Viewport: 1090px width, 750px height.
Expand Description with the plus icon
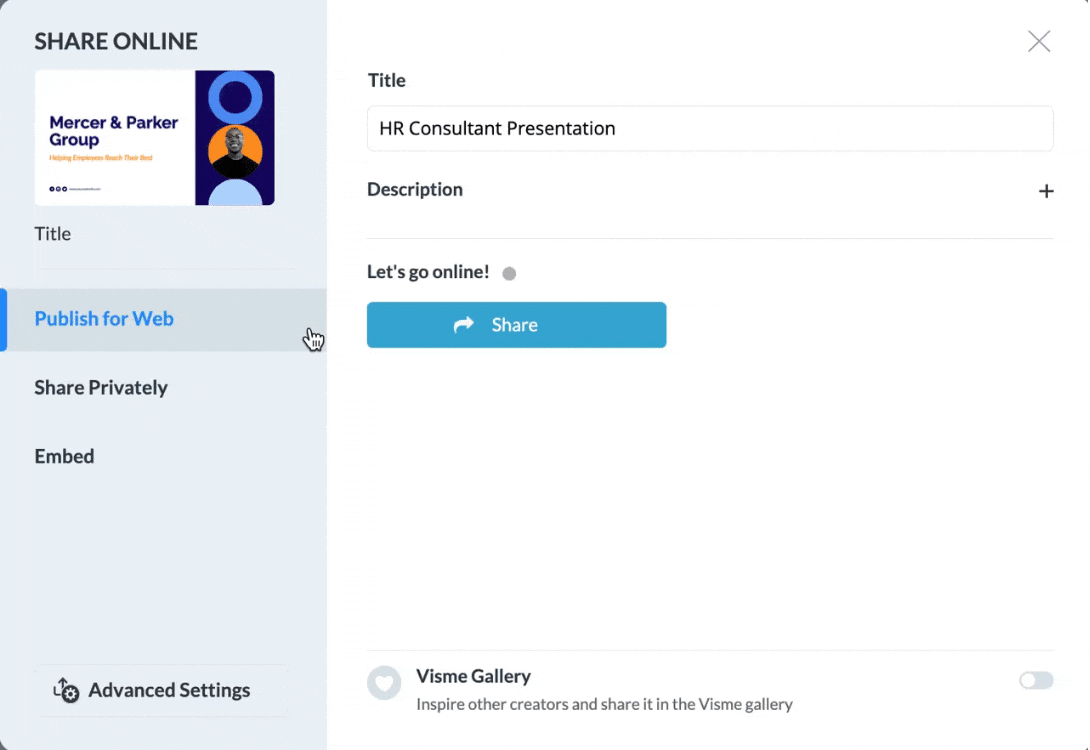(1046, 191)
